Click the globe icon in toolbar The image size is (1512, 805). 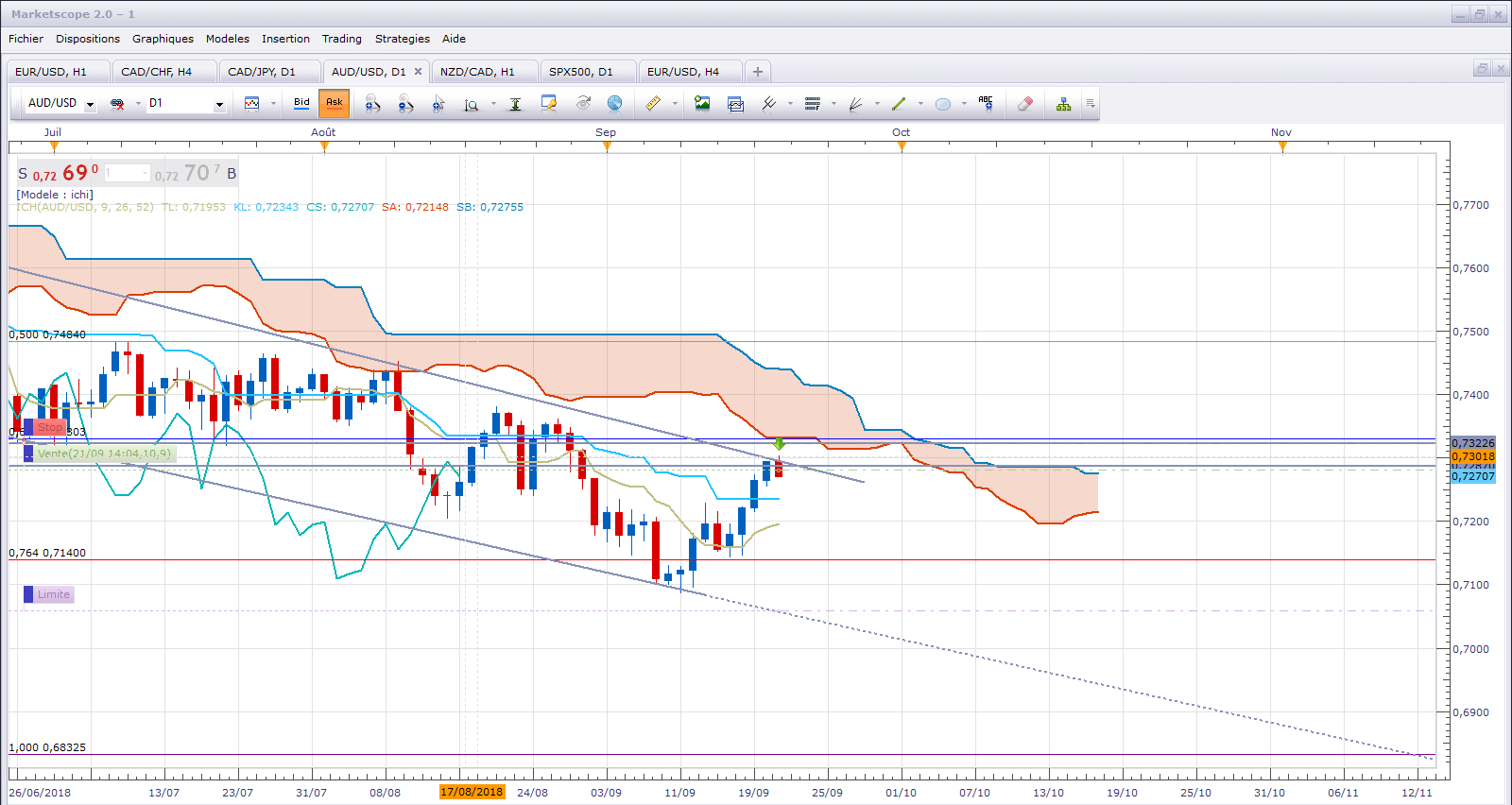(x=614, y=104)
